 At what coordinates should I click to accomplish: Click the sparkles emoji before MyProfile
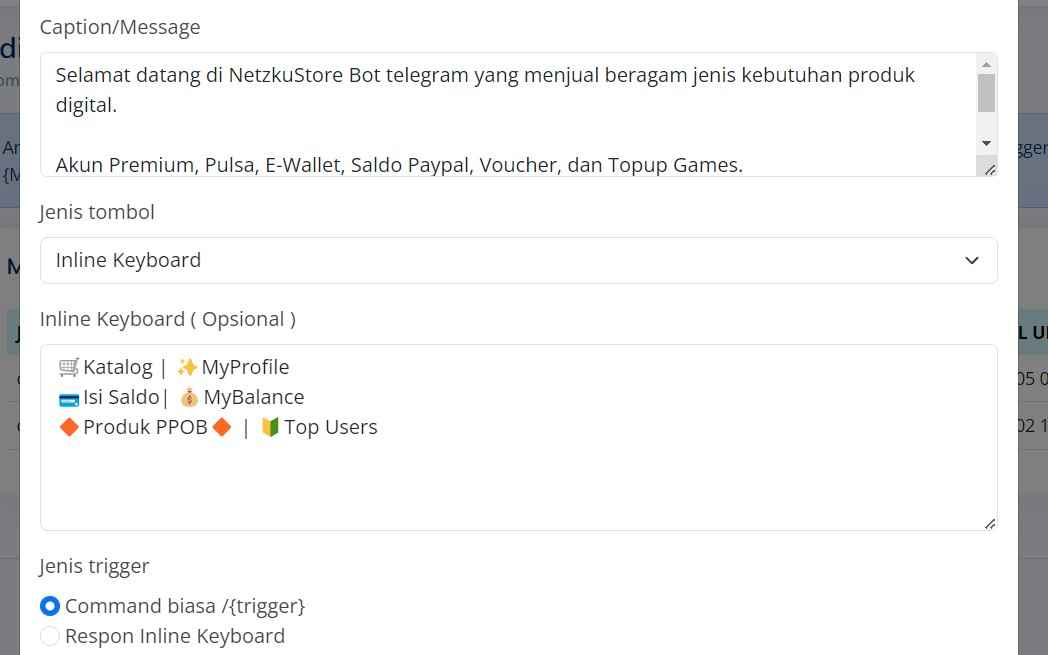click(187, 367)
